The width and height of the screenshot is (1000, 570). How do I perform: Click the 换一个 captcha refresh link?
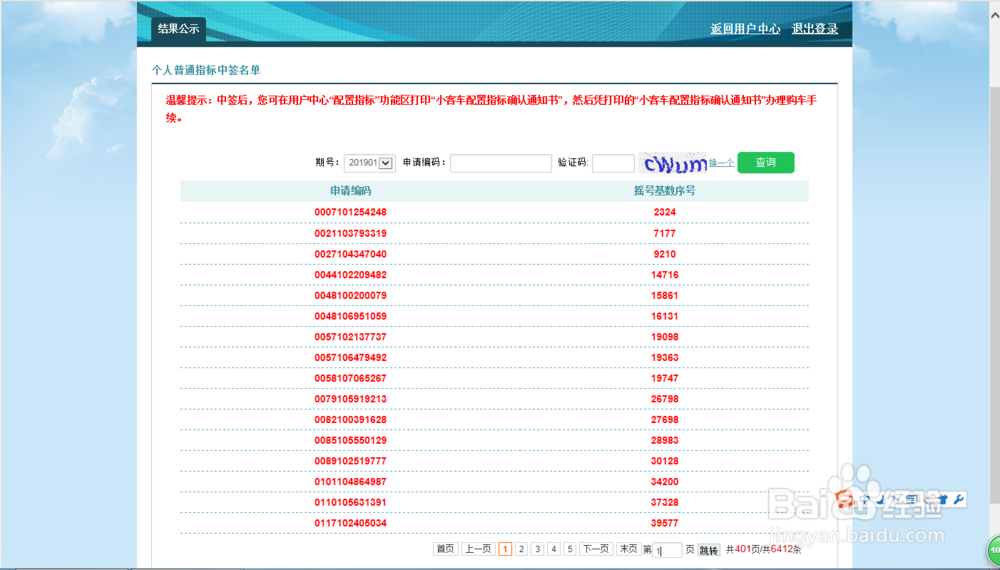pos(721,163)
